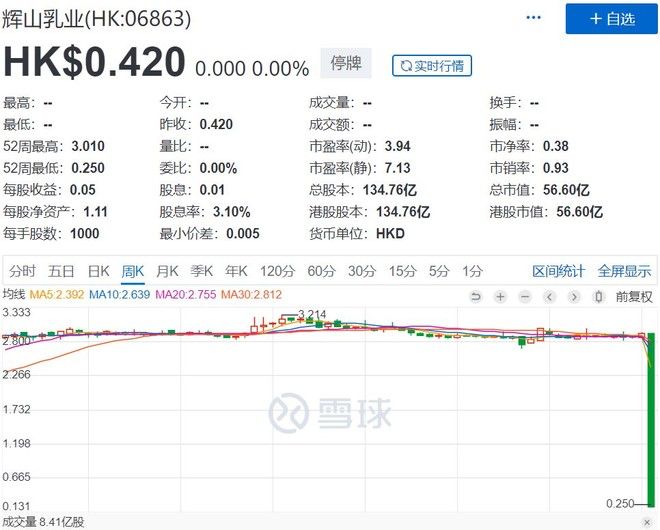Image resolution: width=660 pixels, height=530 pixels.
Task: Click the 52周最高 value 3.010
Action: tap(88, 146)
